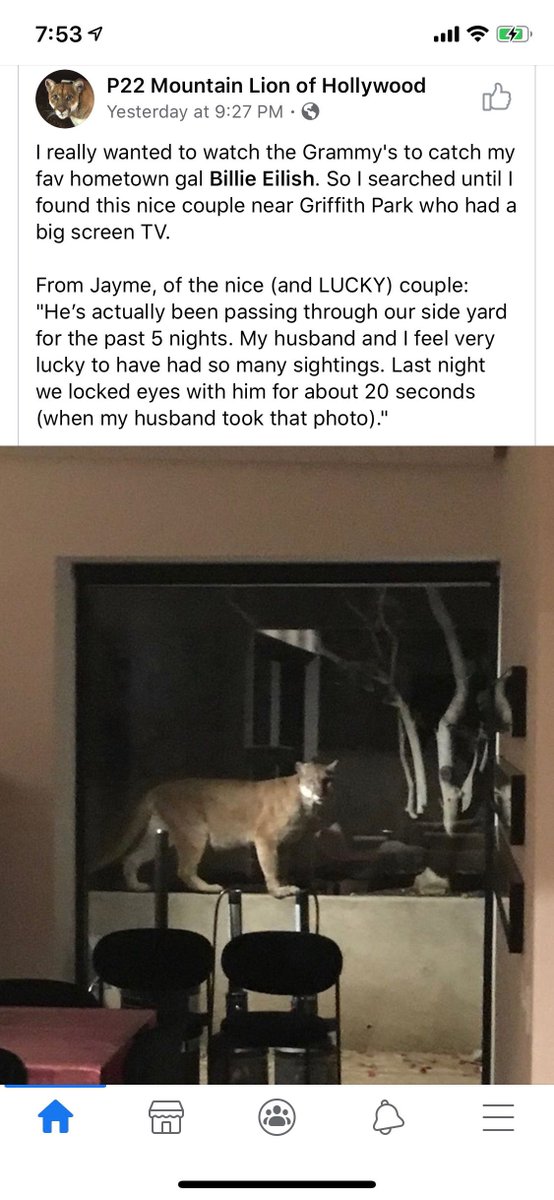Tap the bottom home indicator bar
This screenshot has height=1200, width=554.
[x=277, y=1185]
